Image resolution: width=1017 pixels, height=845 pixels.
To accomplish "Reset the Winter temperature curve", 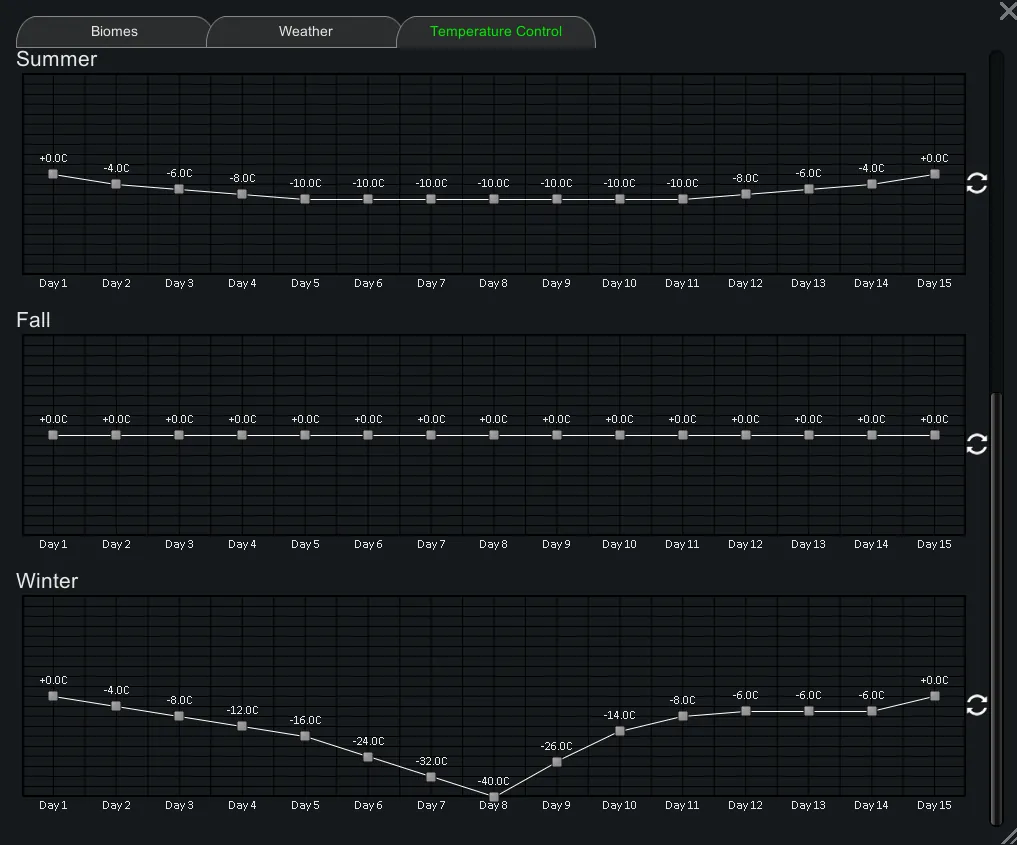I will [x=977, y=706].
